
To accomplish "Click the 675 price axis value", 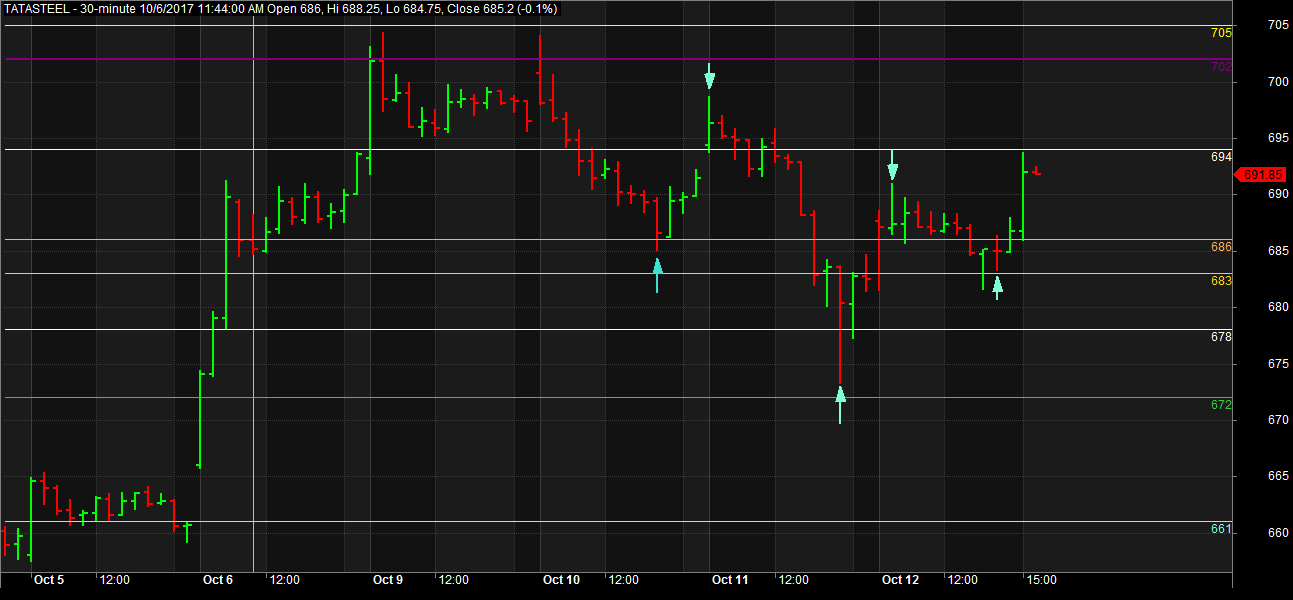I will (x=1278, y=364).
